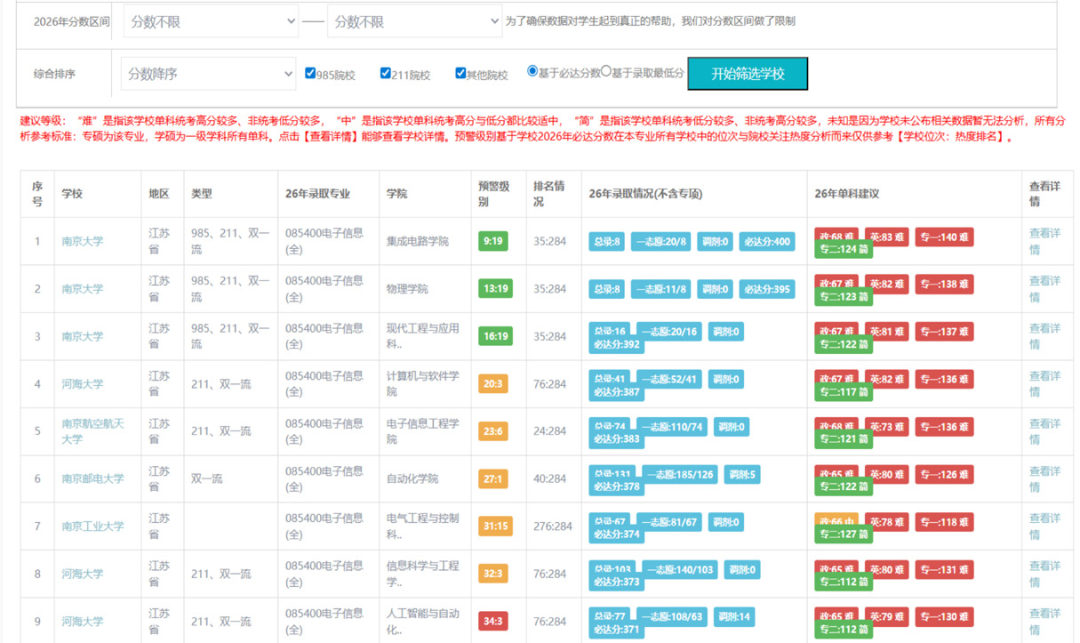Open the first 分数不限 score range dropdown
The height and width of the screenshot is (643, 1080).
(x=211, y=22)
